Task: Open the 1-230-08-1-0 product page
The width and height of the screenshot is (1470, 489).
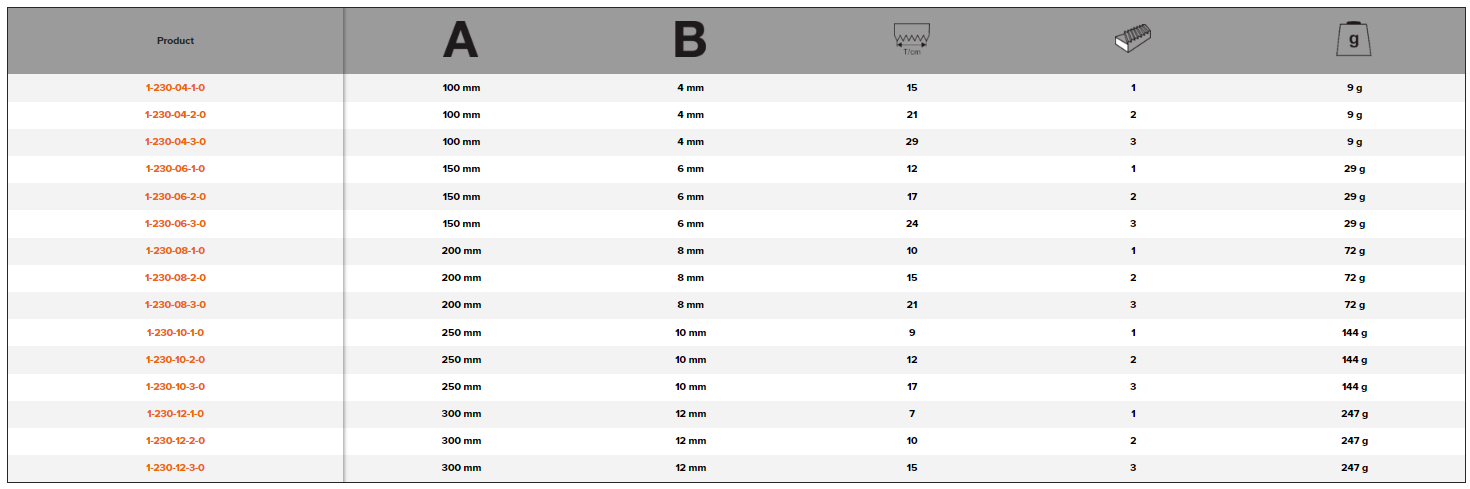Action: coord(175,251)
